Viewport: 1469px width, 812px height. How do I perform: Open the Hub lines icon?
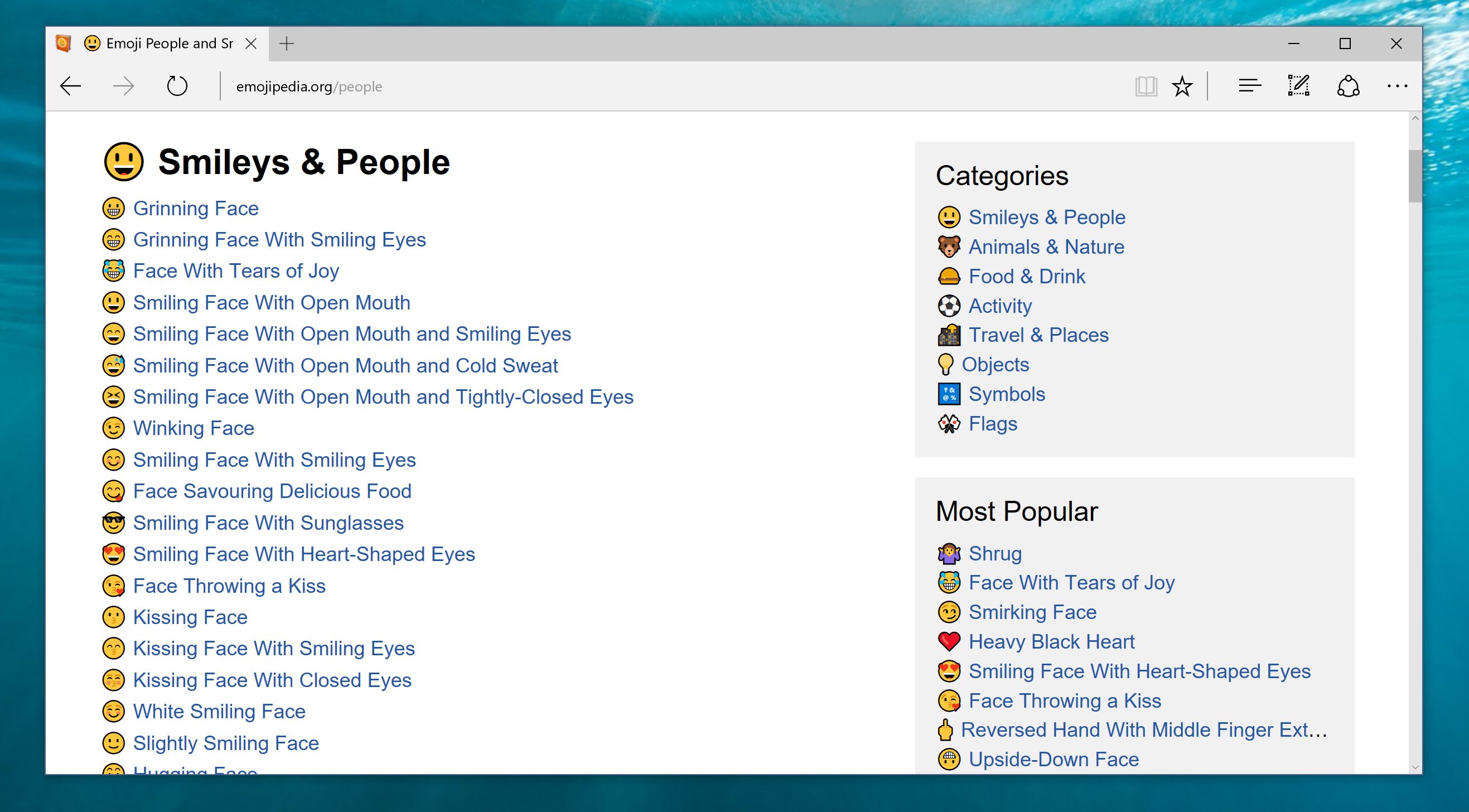click(x=1249, y=86)
